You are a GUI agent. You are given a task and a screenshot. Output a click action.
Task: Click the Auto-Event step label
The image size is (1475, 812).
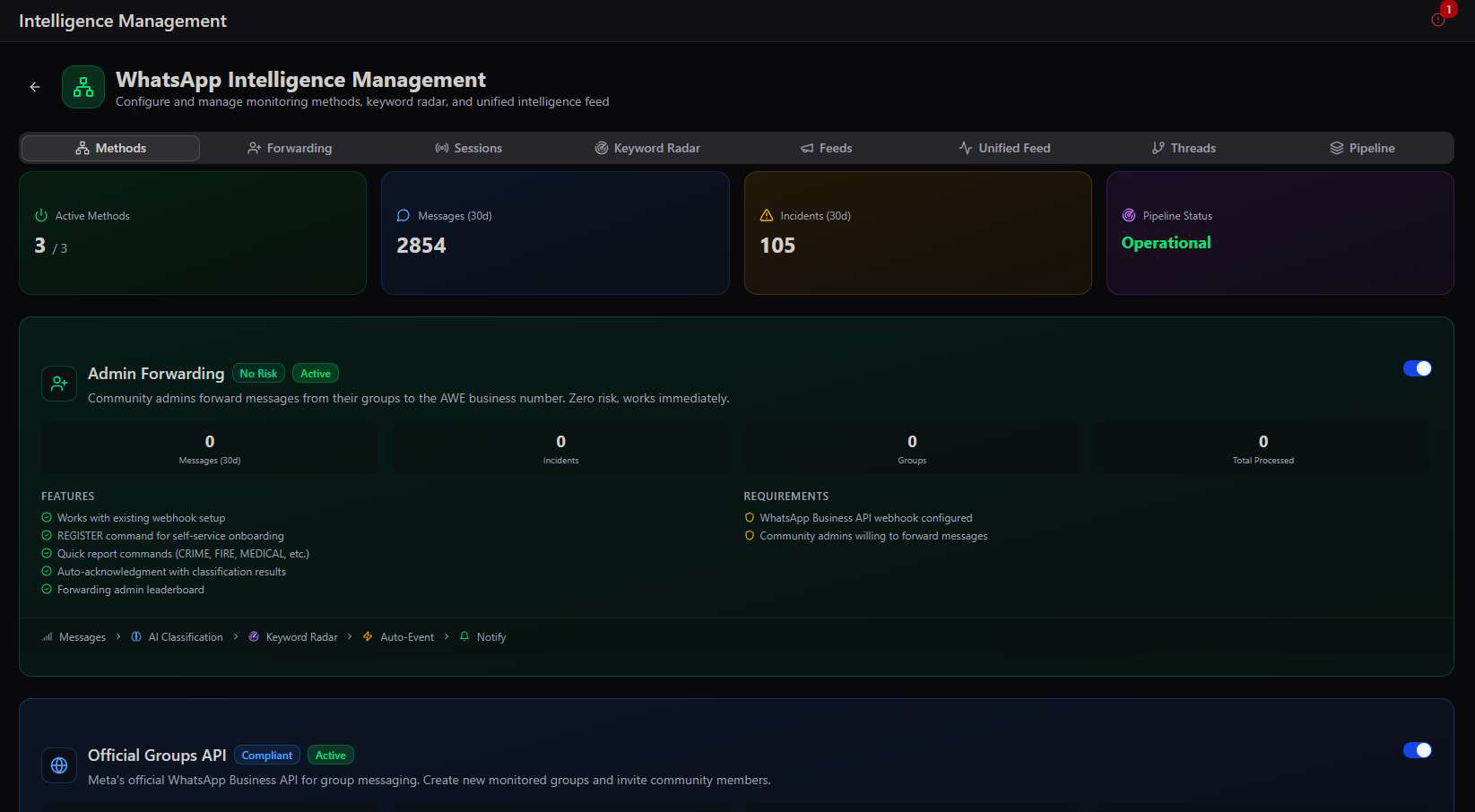point(407,637)
